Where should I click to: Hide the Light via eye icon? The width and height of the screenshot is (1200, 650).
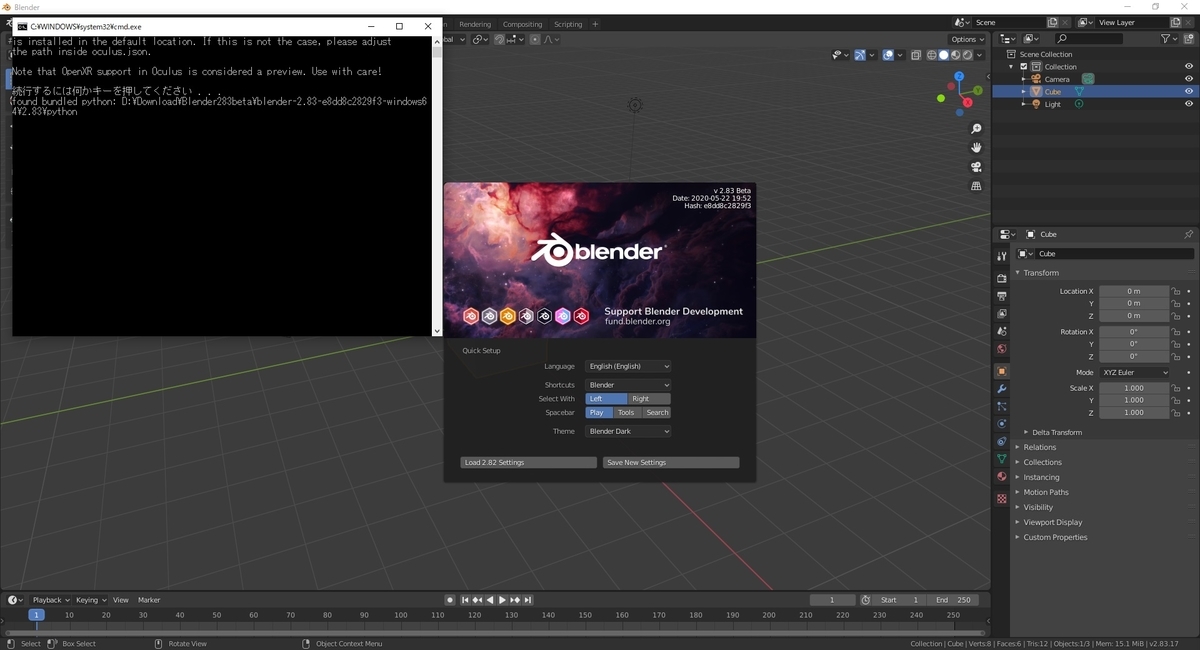click(x=1189, y=104)
